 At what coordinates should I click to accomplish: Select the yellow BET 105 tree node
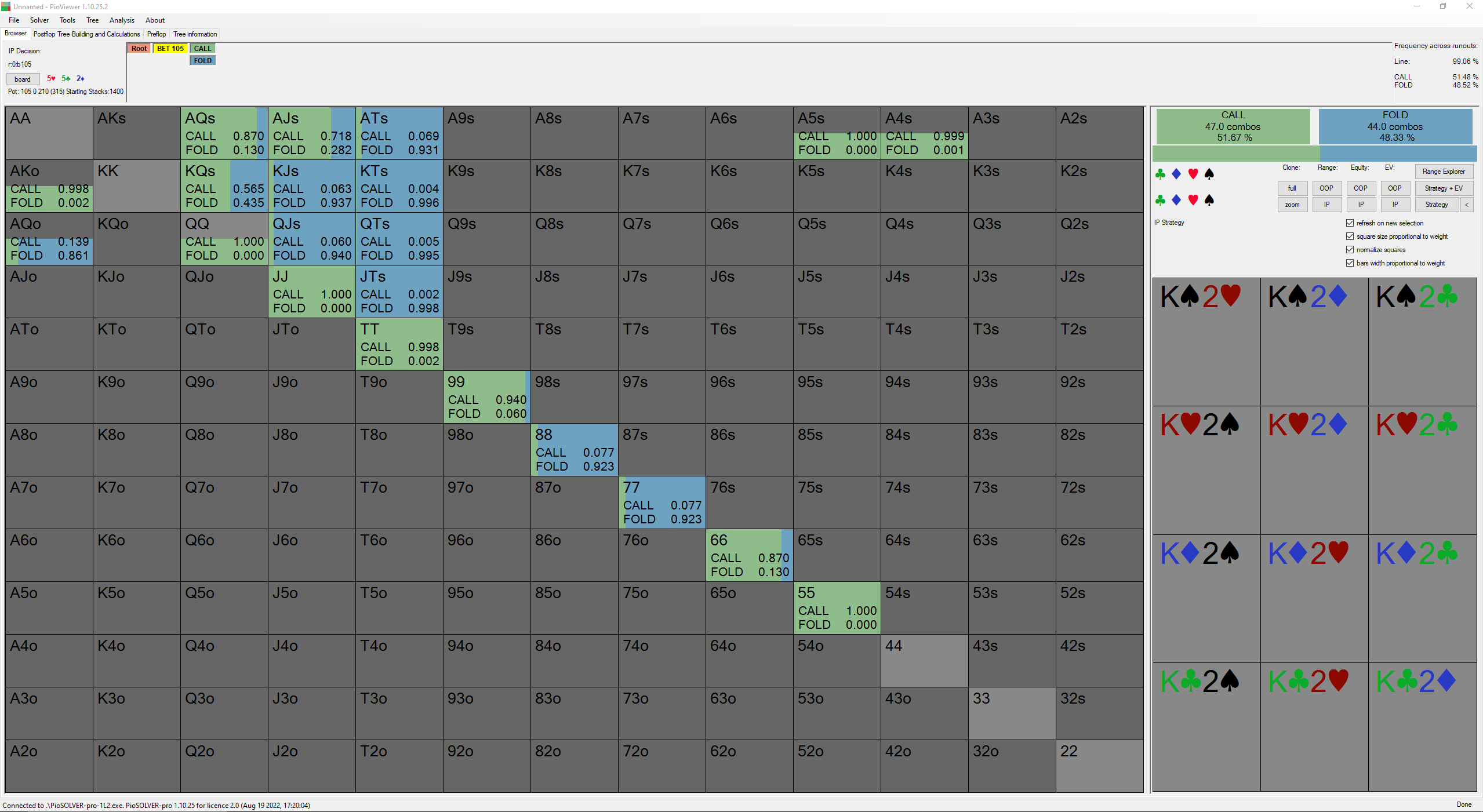pyautogui.click(x=170, y=49)
